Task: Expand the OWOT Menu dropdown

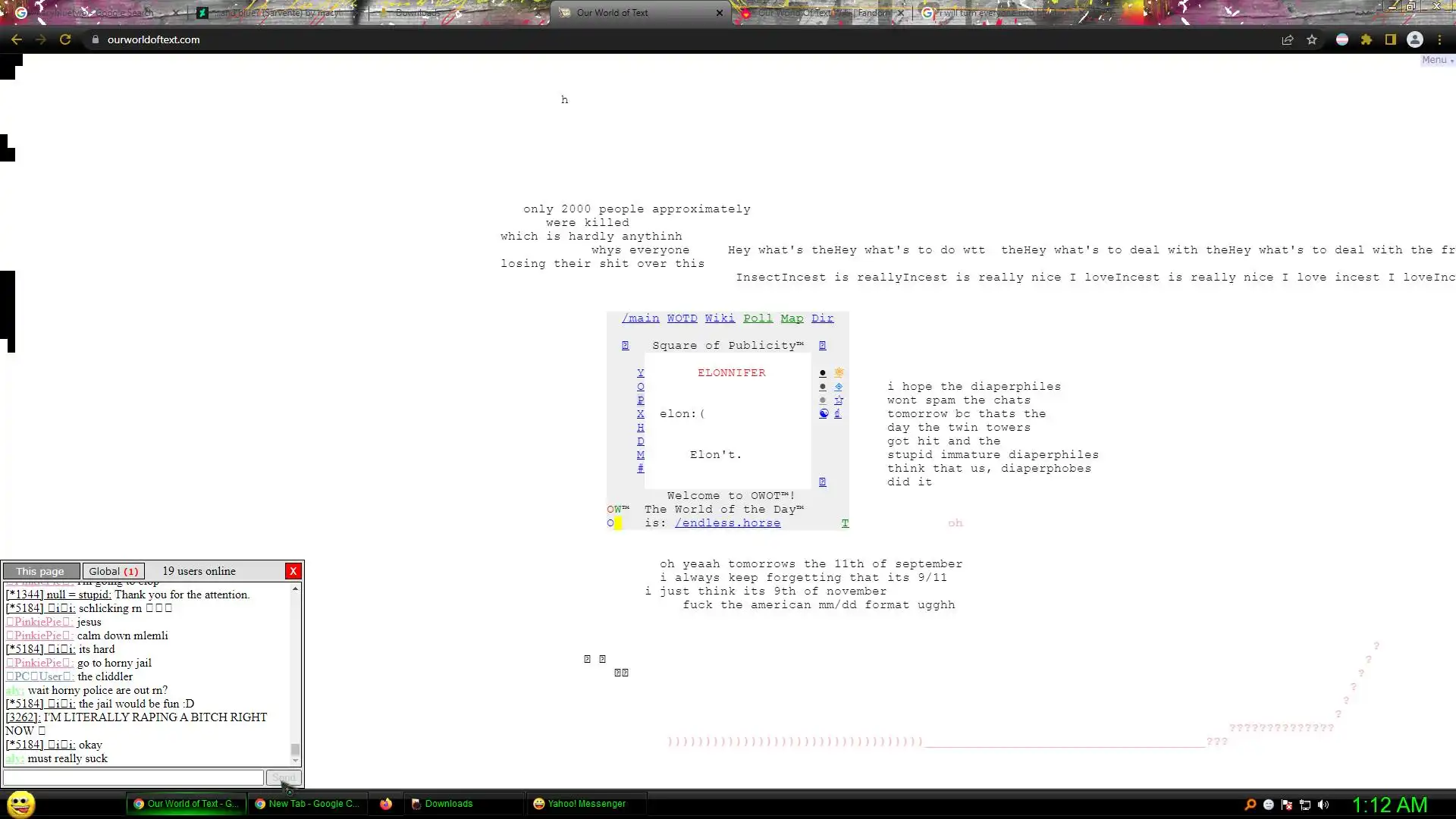Action: (1436, 60)
